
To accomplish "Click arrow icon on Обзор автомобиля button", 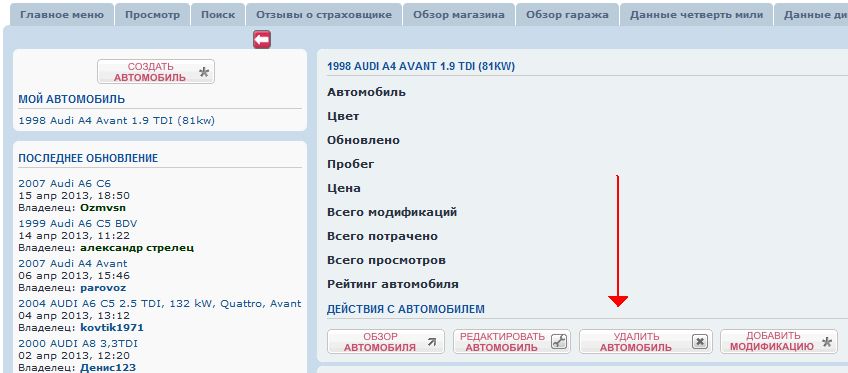I will pos(432,342).
